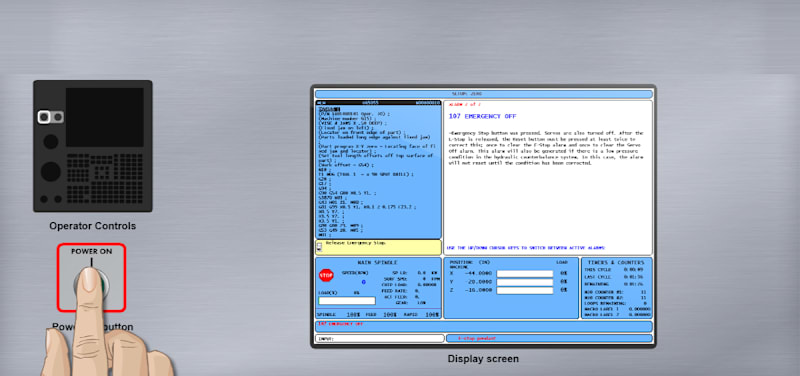Screen dimensions: 800x376
Task: Click the small icon in the yellow message box
Action: pyautogui.click(x=319, y=247)
